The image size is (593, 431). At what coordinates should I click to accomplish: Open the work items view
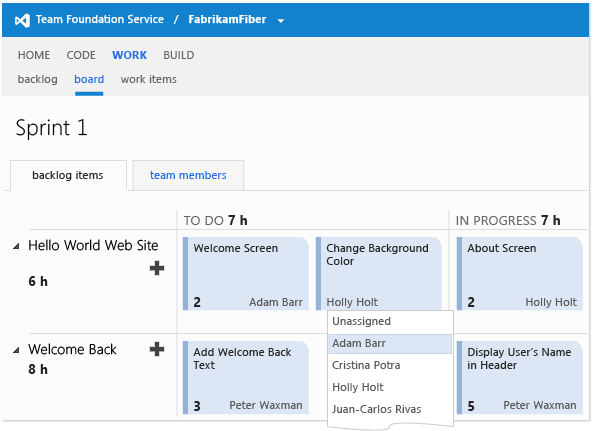click(x=149, y=79)
